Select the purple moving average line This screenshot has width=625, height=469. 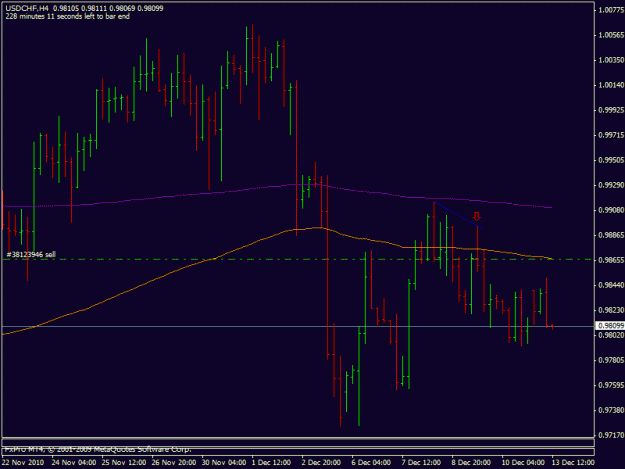(277, 195)
